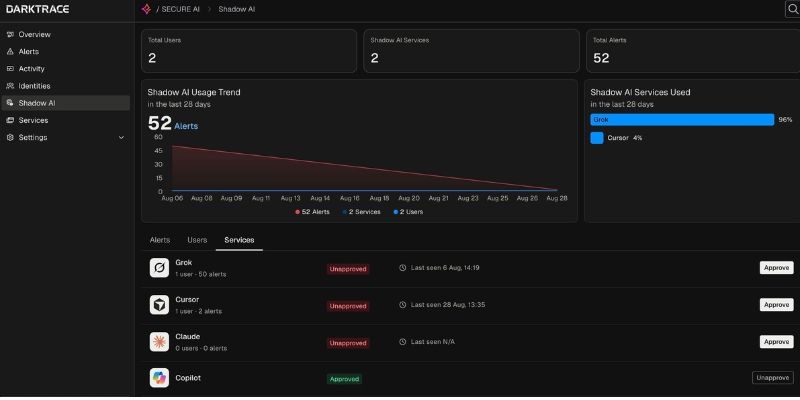Click clock icon beside Cursor last seen
The width and height of the screenshot is (800, 400).
coord(403,305)
